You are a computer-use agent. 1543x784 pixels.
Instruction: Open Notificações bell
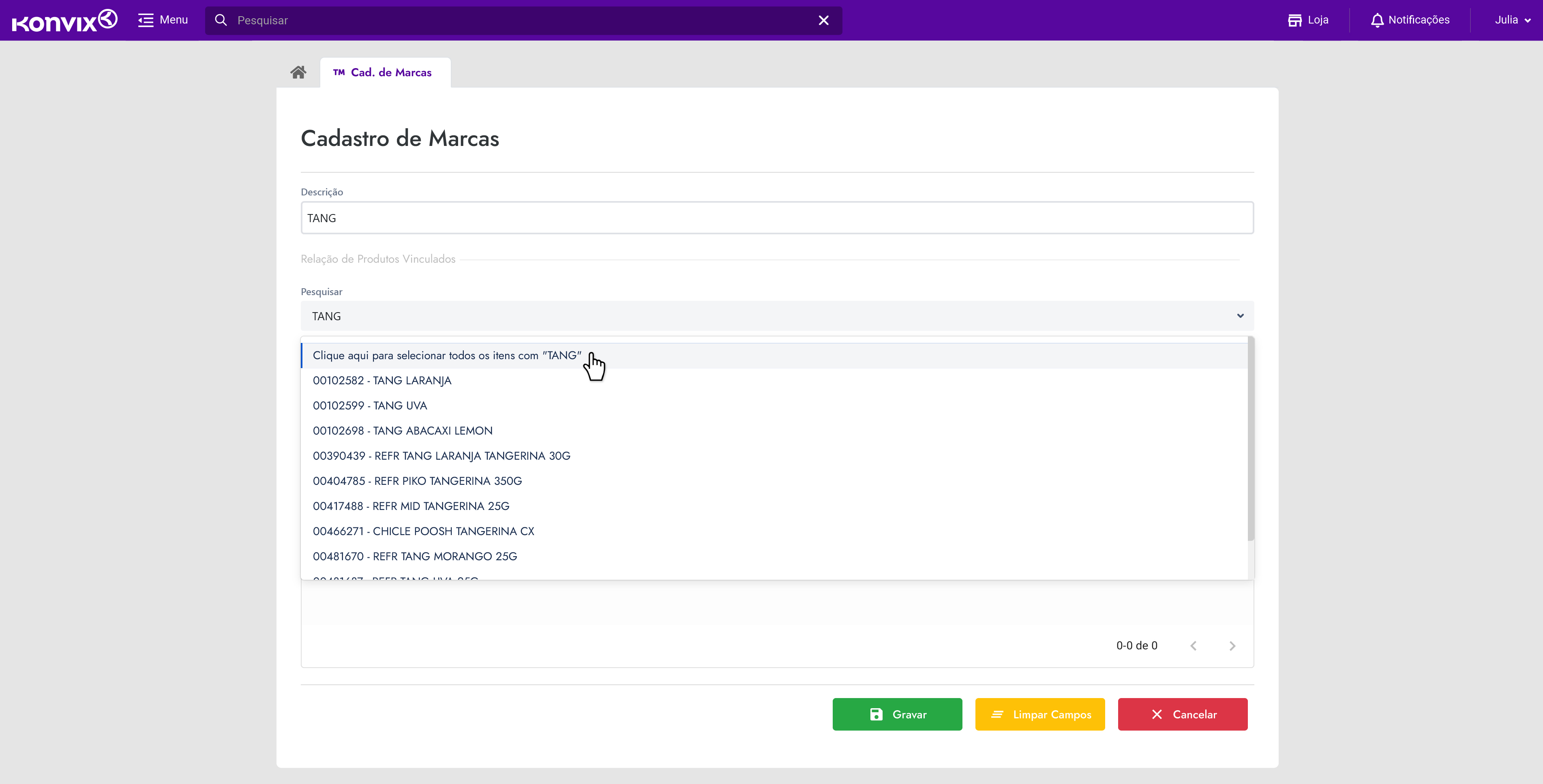pos(1410,20)
